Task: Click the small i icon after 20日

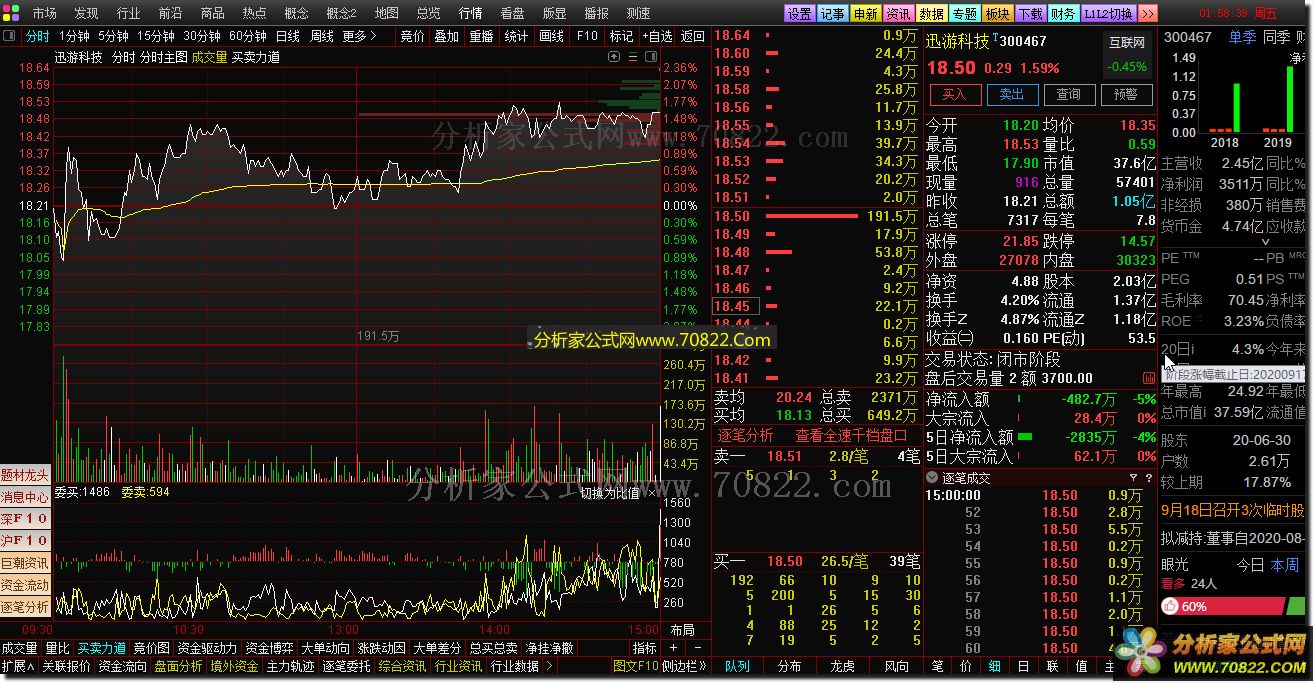Action: click(x=1193, y=349)
